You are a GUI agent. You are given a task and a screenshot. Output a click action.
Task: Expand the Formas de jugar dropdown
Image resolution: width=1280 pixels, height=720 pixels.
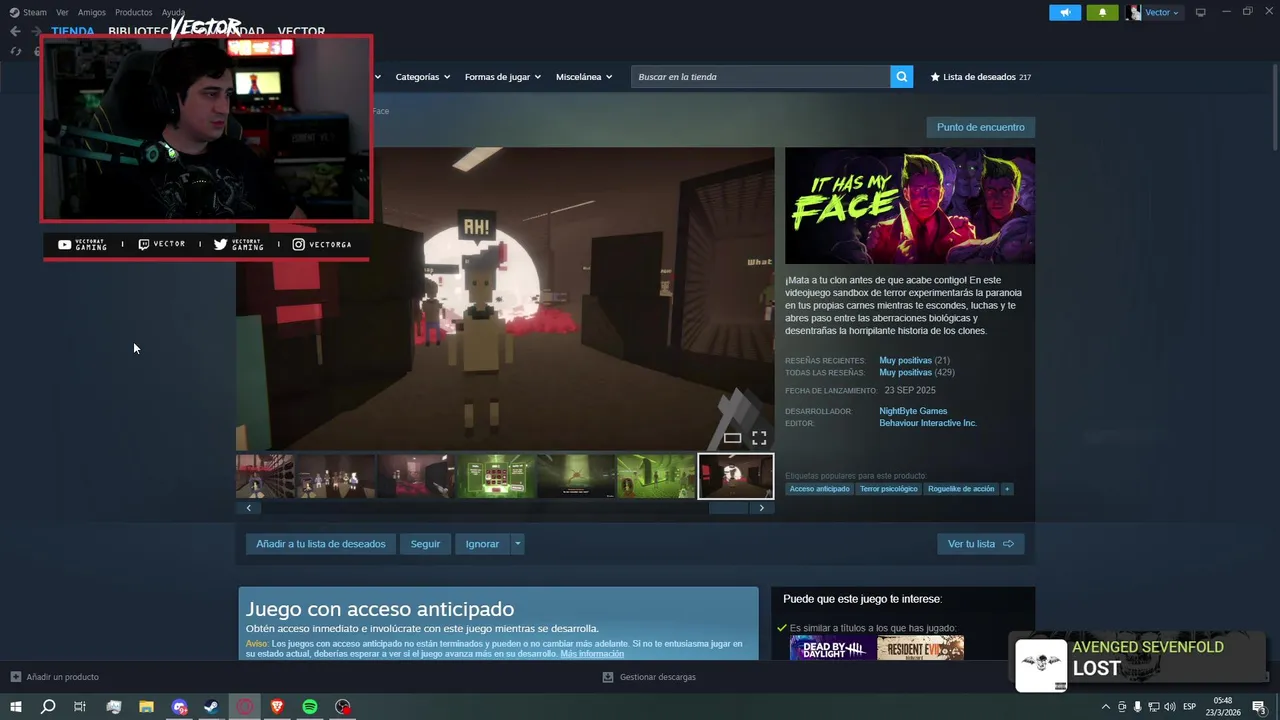[502, 77]
